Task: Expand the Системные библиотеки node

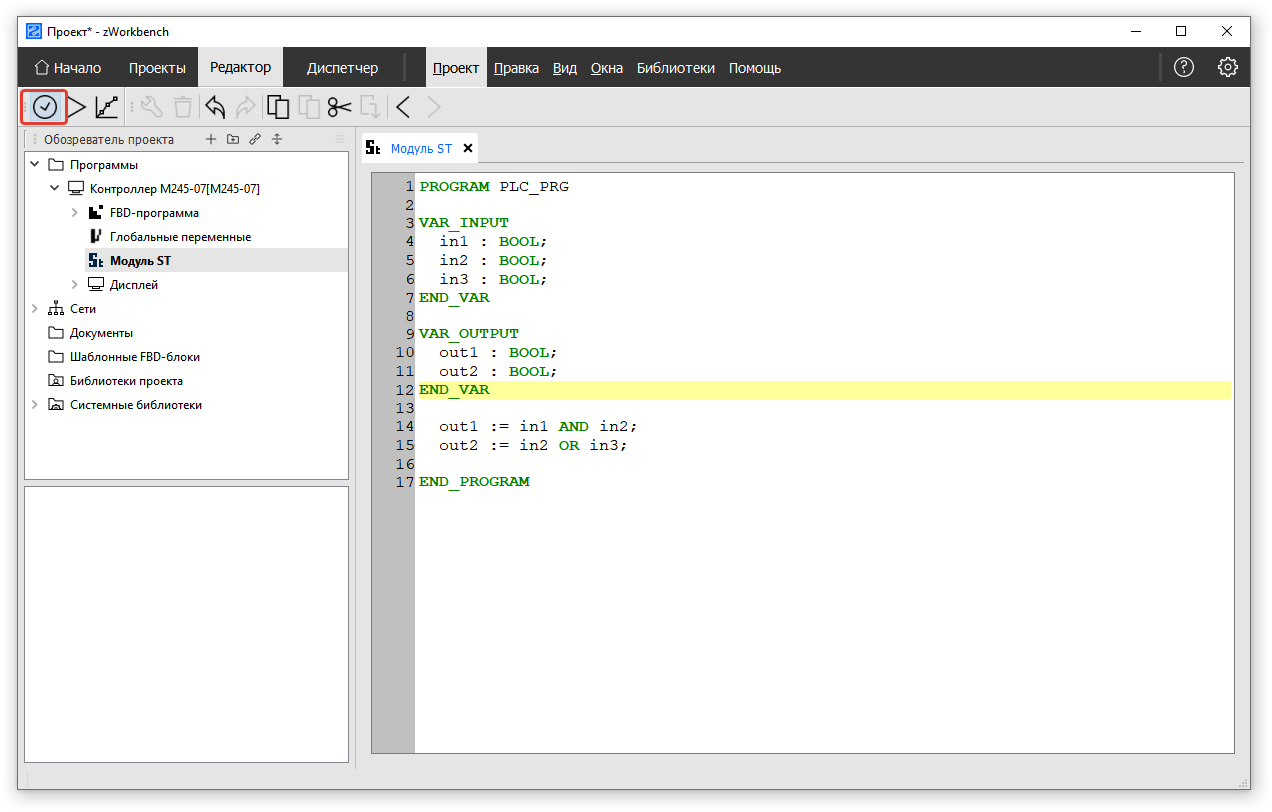Action: [35, 405]
